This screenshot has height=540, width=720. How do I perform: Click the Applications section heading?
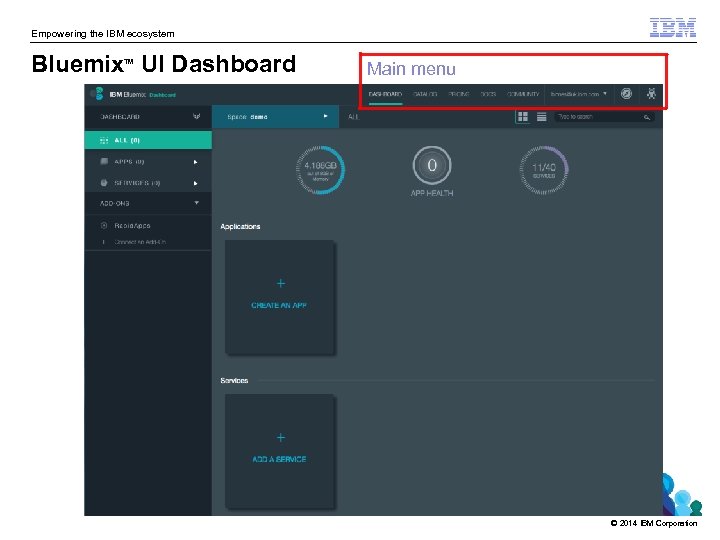click(240, 226)
